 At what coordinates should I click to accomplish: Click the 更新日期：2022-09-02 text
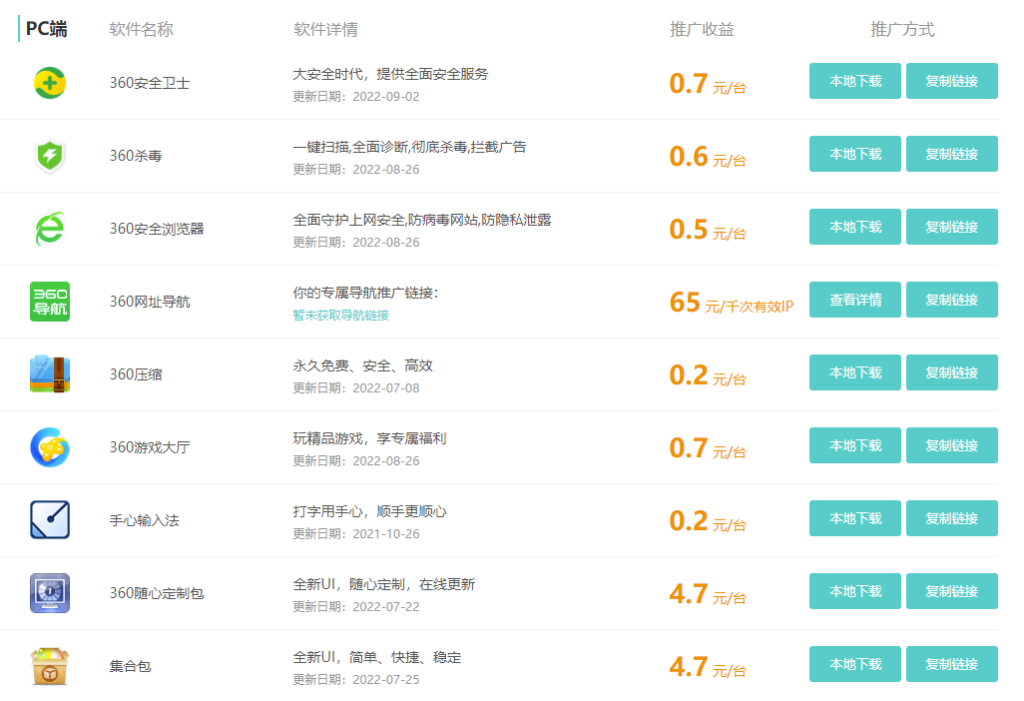click(x=356, y=97)
